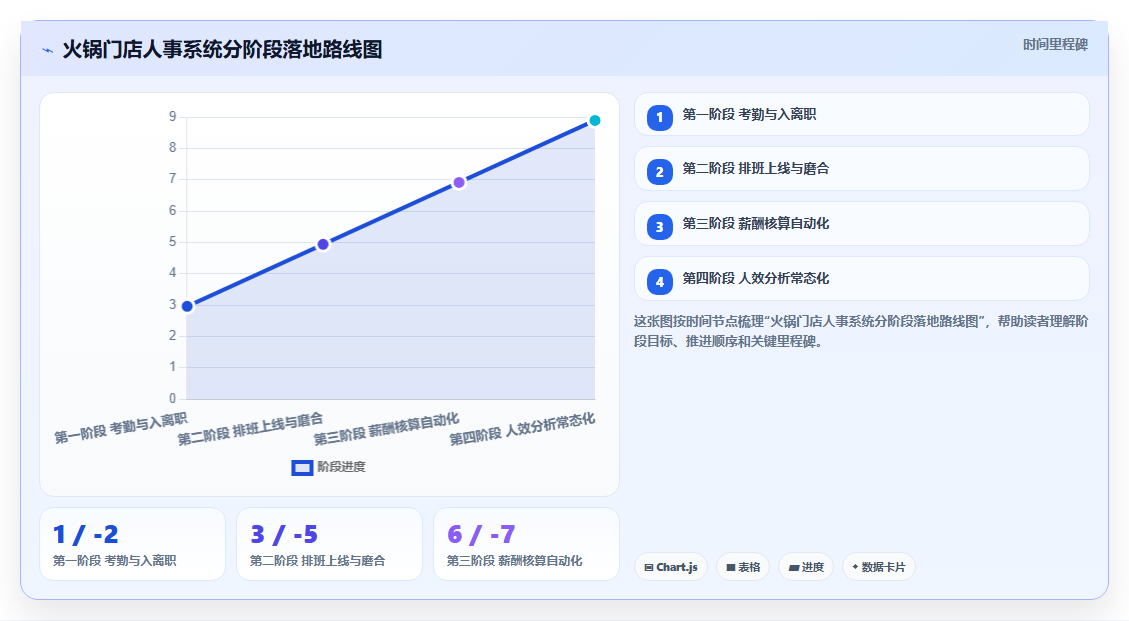Open the 3 / -5 data card
Viewport: 1129px width, 621px height.
click(329, 544)
